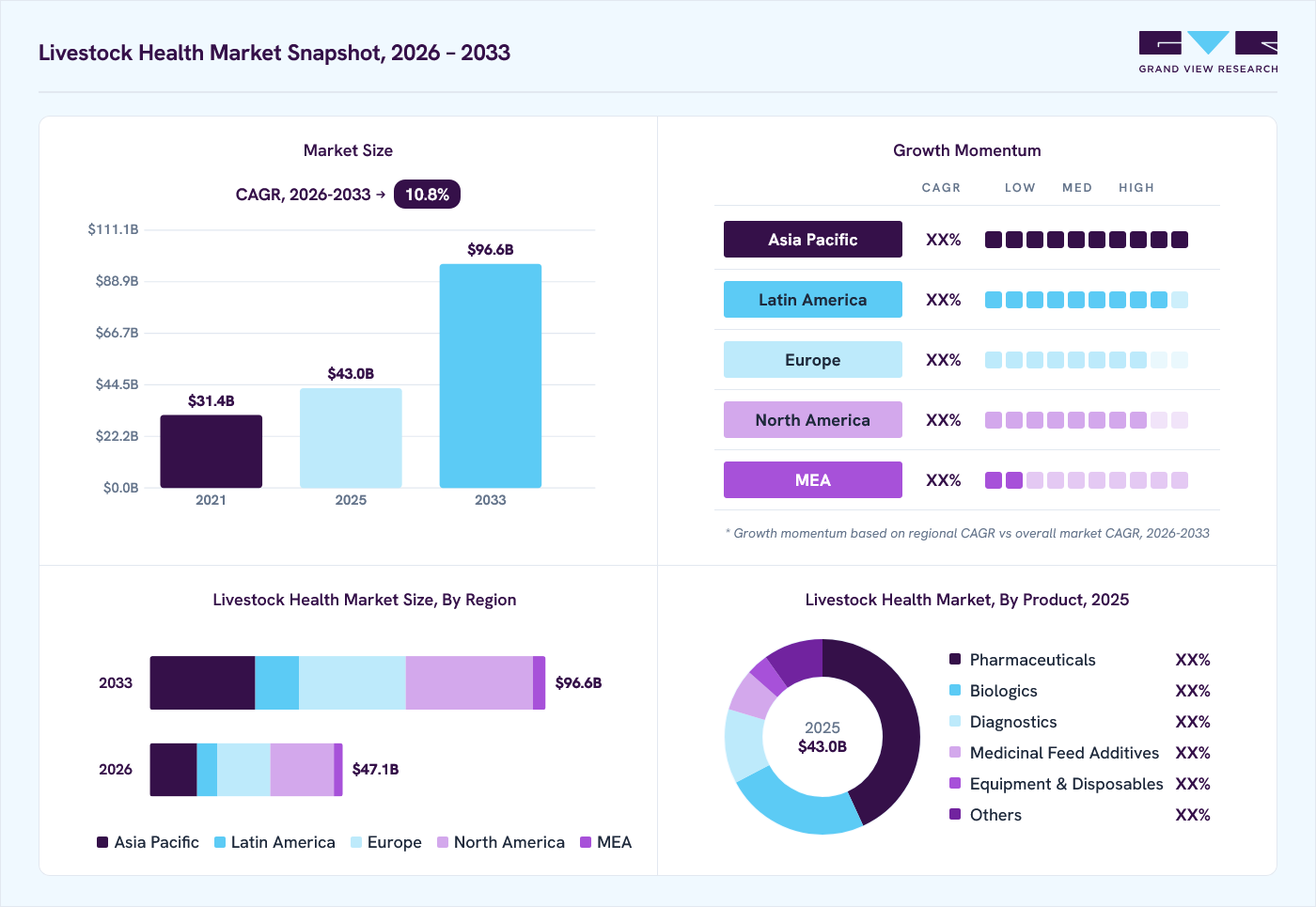Click the "$47.1B" total for 2026

[x=376, y=770]
